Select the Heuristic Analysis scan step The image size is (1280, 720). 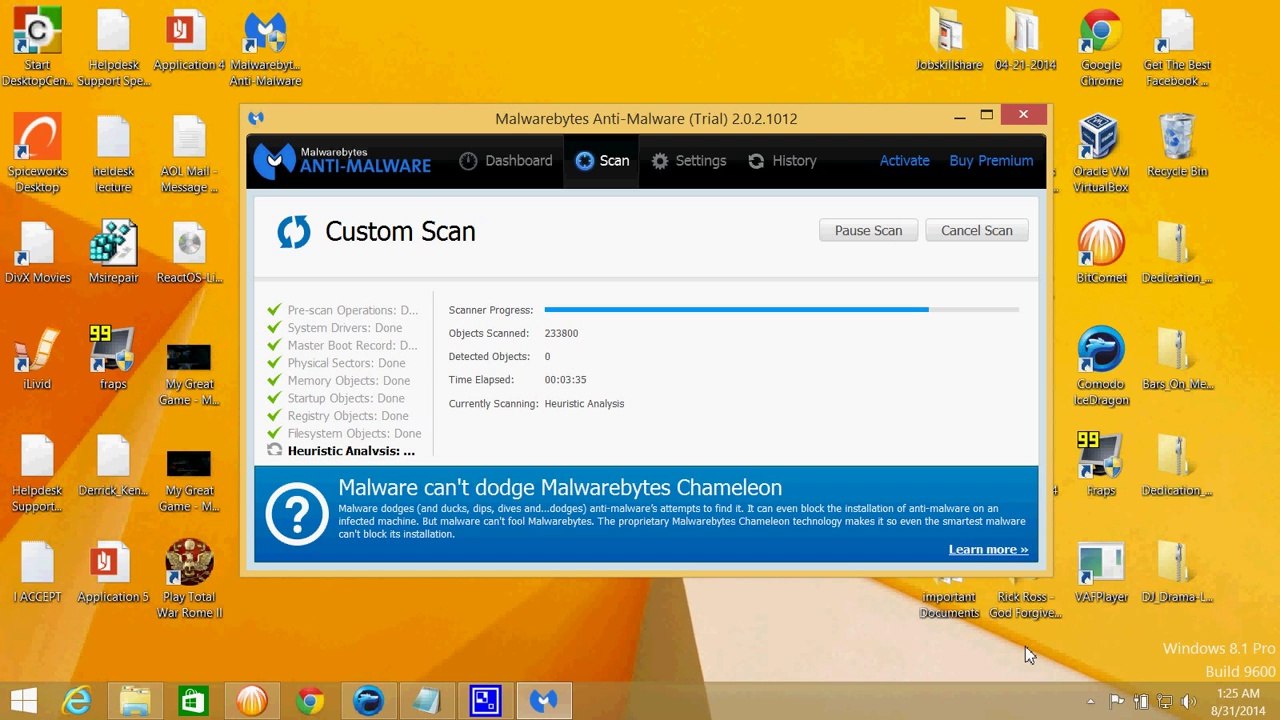[341, 451]
